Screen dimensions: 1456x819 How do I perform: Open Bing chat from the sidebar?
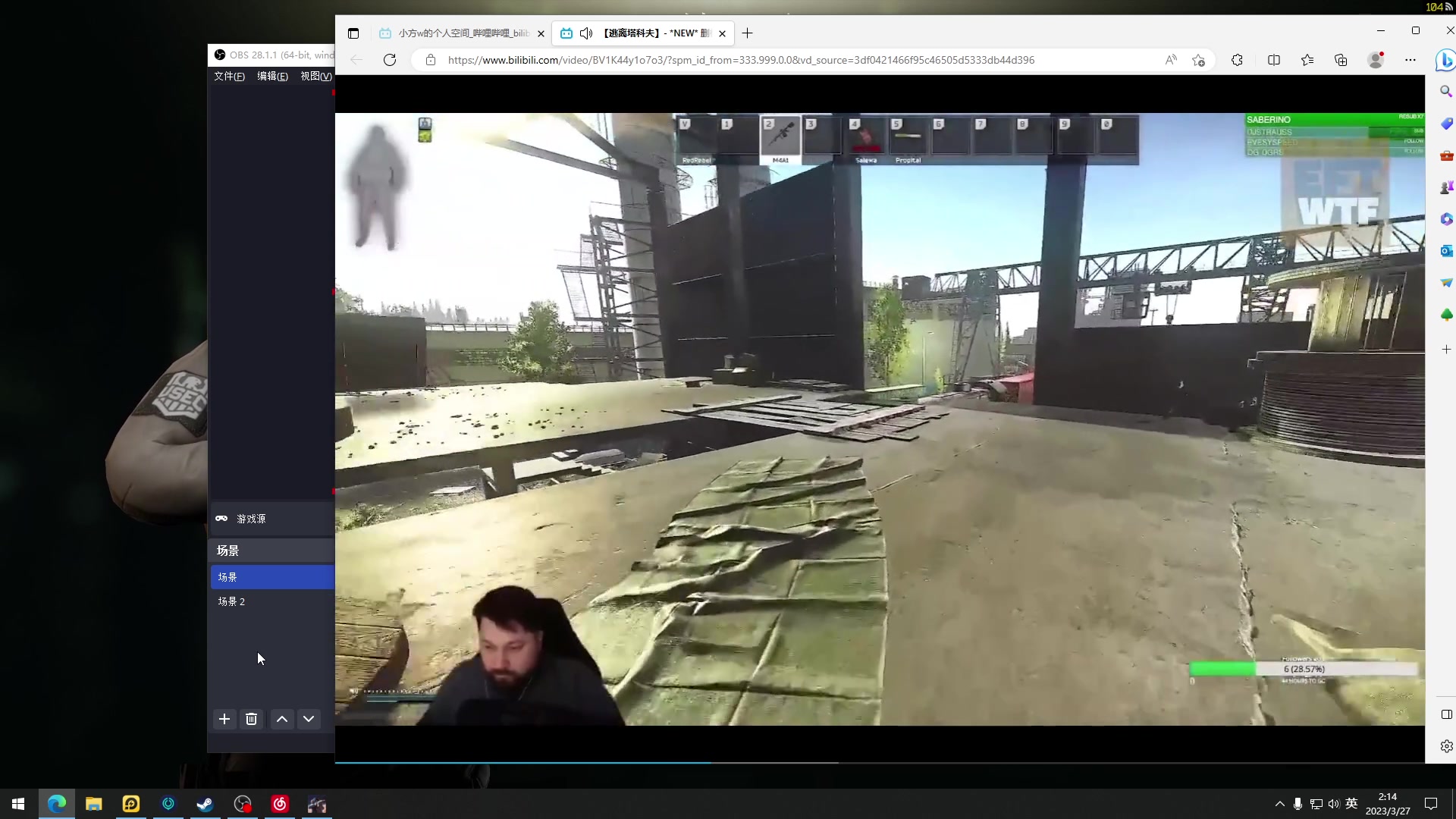pos(1445,60)
